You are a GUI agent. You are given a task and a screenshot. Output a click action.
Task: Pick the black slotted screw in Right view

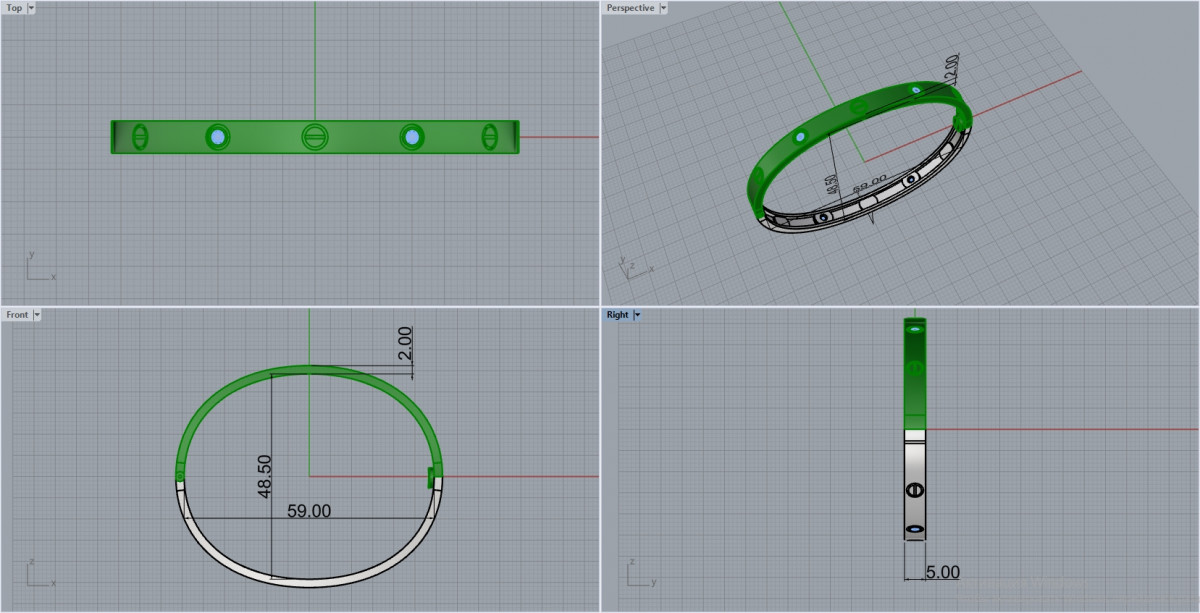(x=914, y=490)
